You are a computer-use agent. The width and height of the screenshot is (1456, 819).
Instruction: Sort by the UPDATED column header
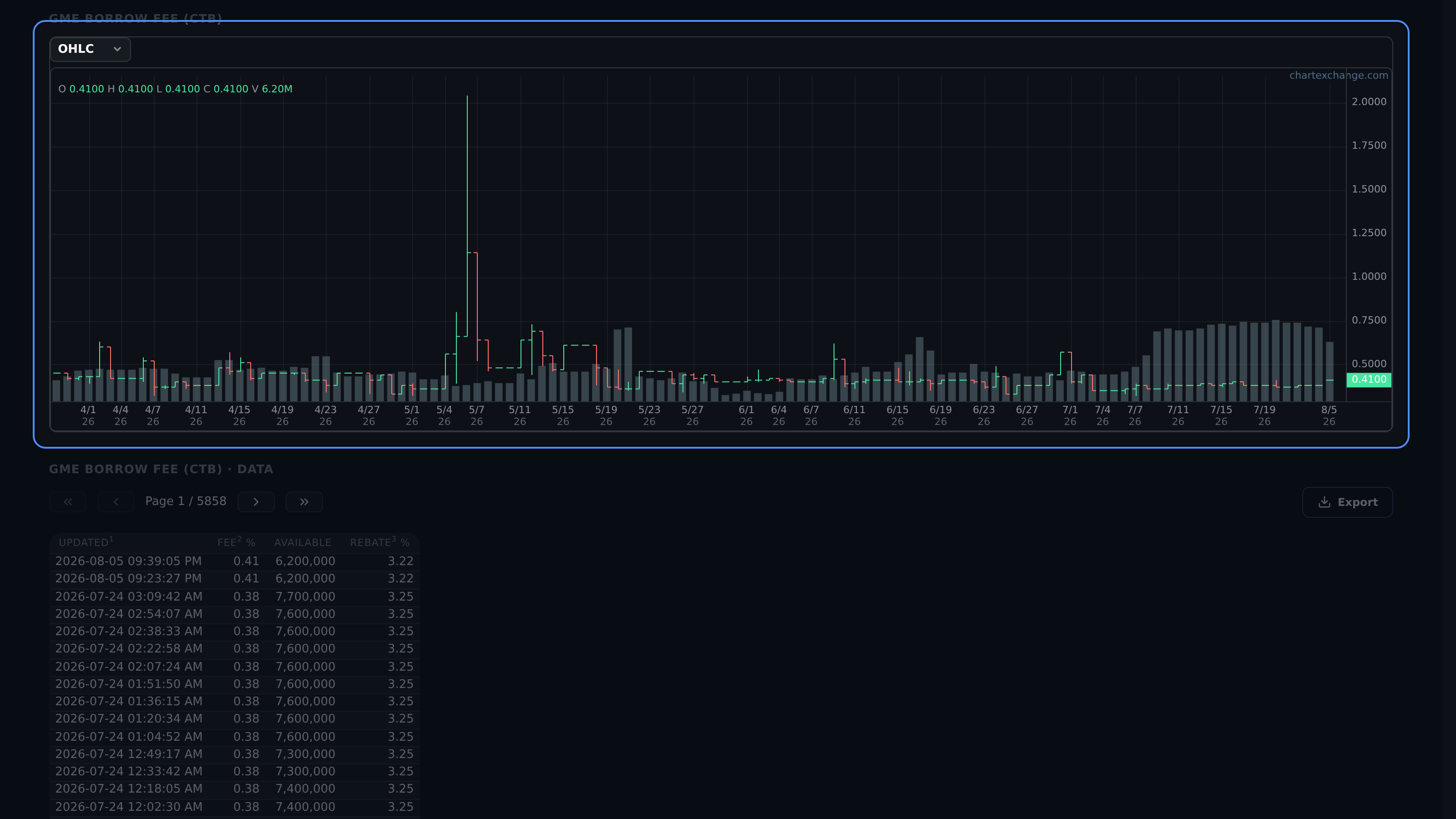point(86,542)
